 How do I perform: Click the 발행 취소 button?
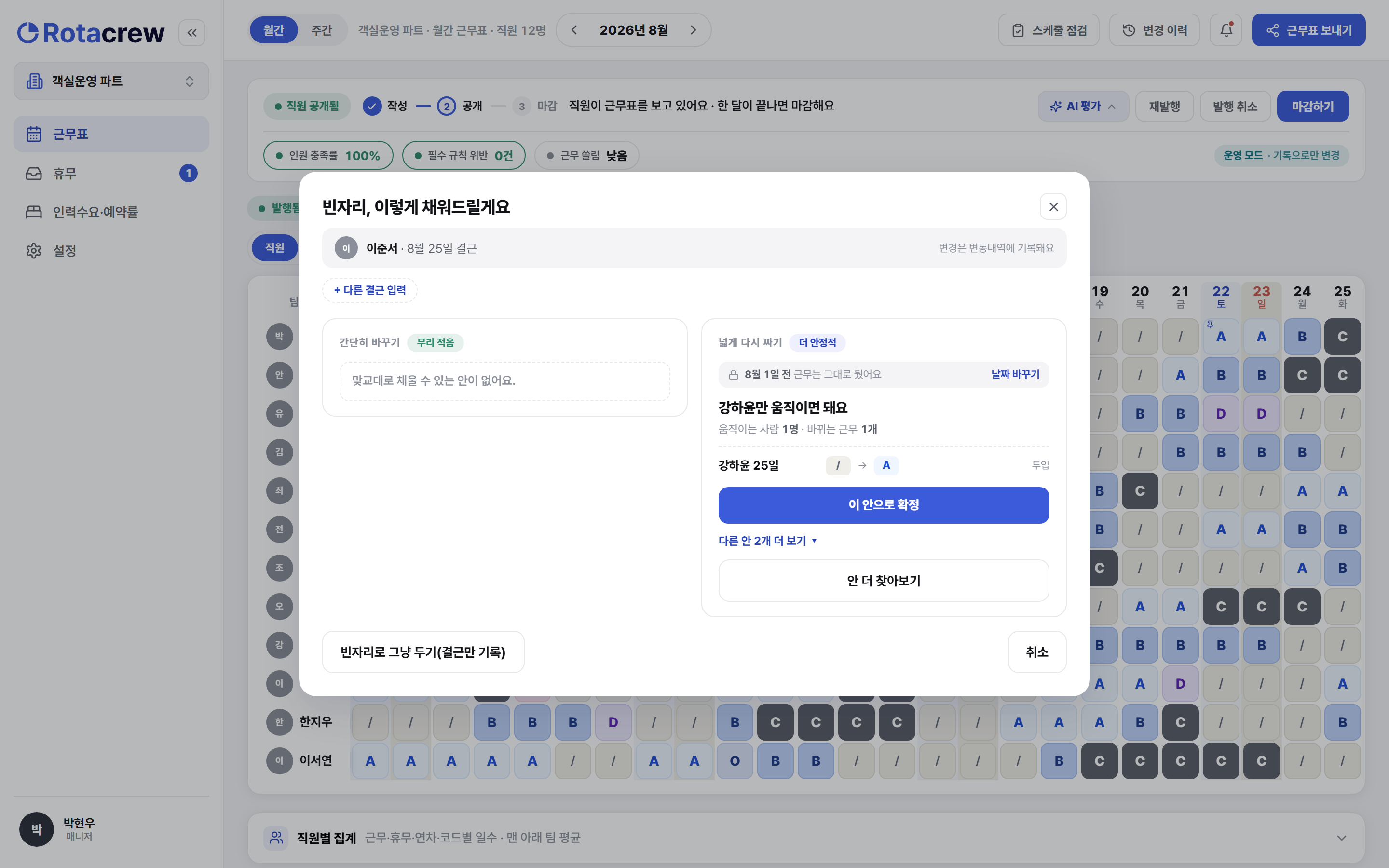click(1235, 106)
